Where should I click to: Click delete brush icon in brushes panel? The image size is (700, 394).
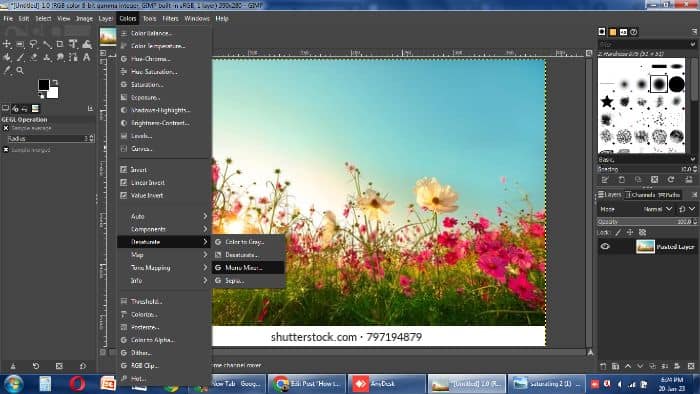click(x=654, y=180)
